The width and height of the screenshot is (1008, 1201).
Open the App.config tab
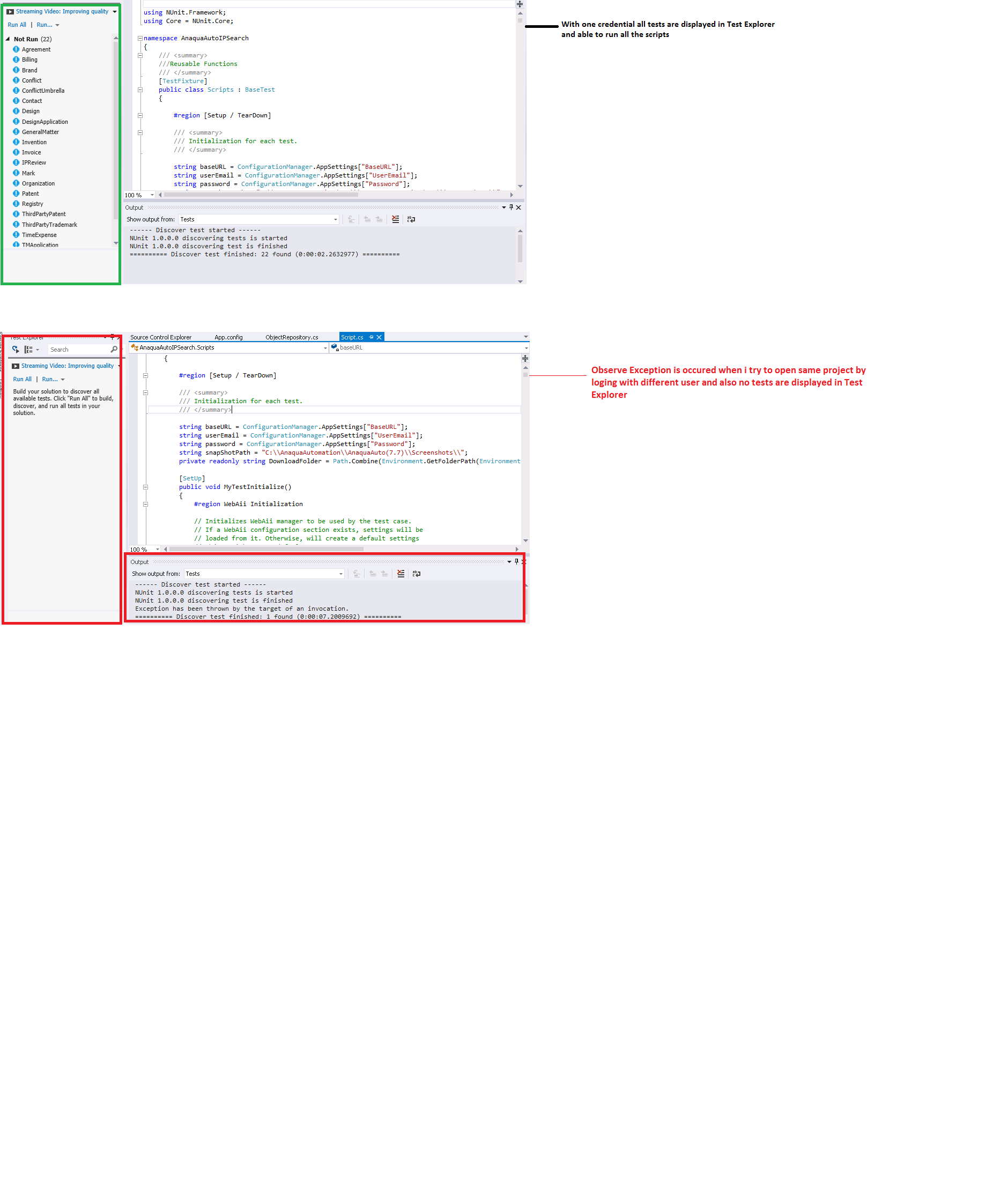[x=228, y=337]
